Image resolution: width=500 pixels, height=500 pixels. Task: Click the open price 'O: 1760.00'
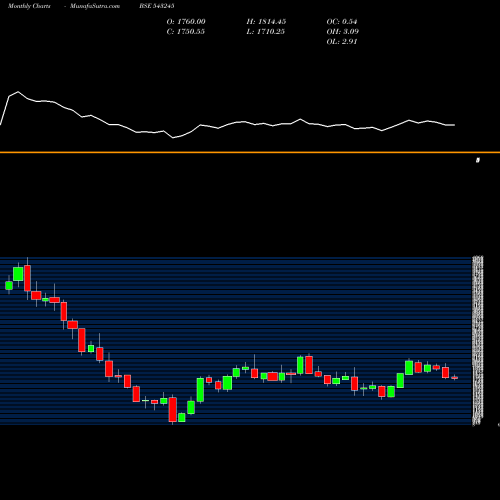point(186,22)
